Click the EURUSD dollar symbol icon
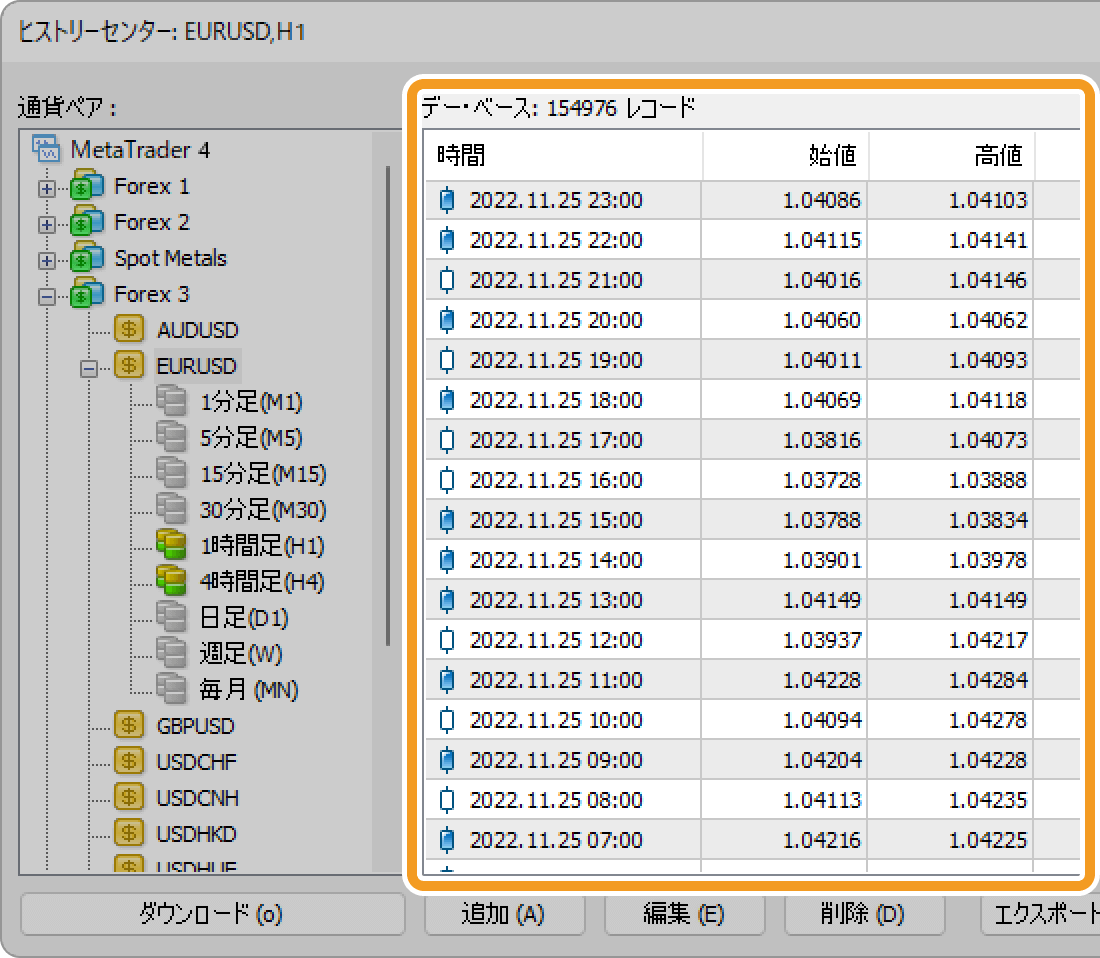This screenshot has height=958, width=1100. pyautogui.click(x=129, y=365)
